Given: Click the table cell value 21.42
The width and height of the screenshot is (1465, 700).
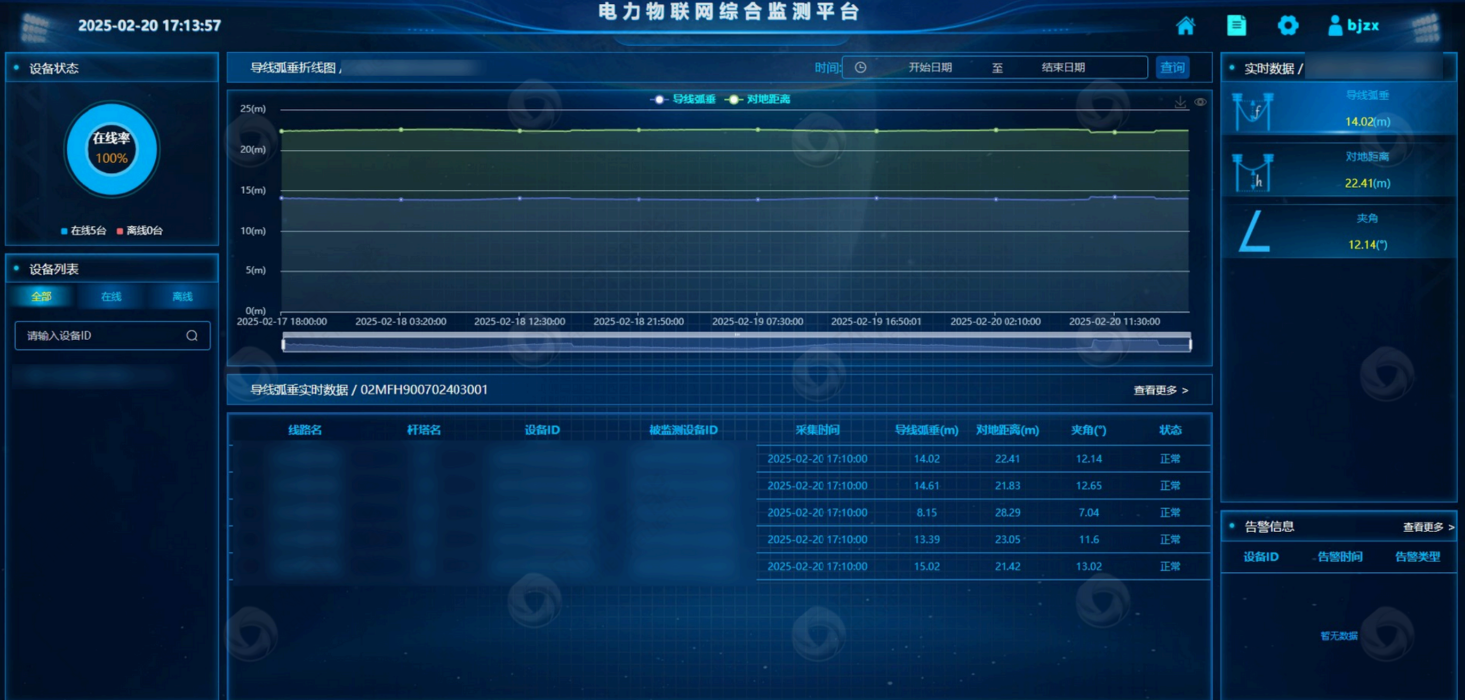Looking at the screenshot, I should [x=1007, y=567].
